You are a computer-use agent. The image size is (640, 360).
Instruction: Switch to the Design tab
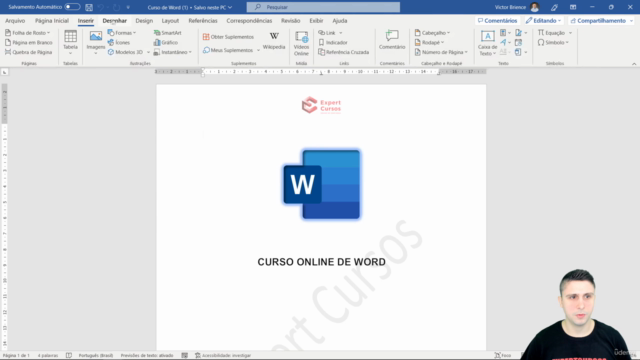(144, 21)
